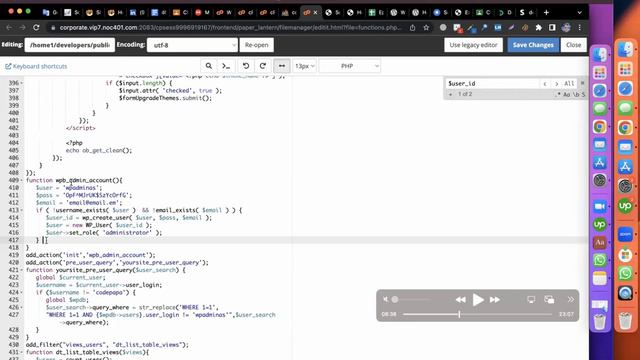This screenshot has height=360, width=640.
Task: Seek on the video progress bar
Action: pos(477,314)
